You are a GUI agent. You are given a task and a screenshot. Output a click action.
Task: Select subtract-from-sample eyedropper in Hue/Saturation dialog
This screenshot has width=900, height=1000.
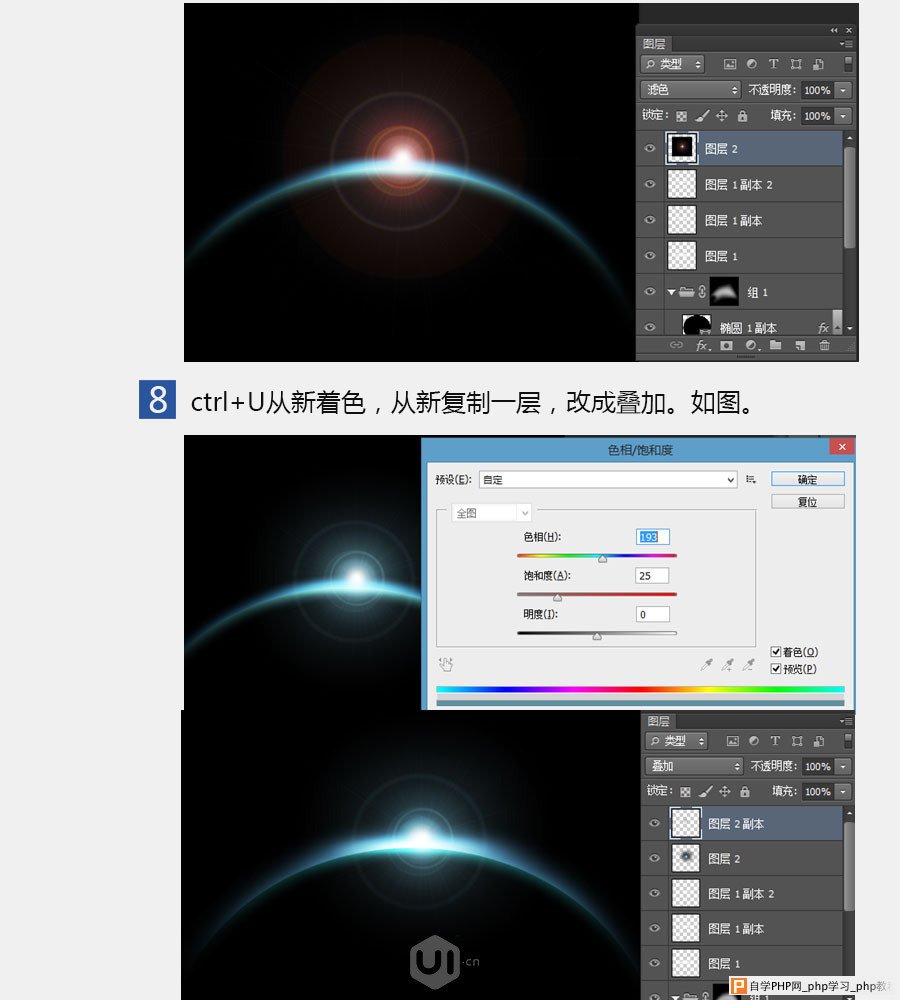click(749, 665)
